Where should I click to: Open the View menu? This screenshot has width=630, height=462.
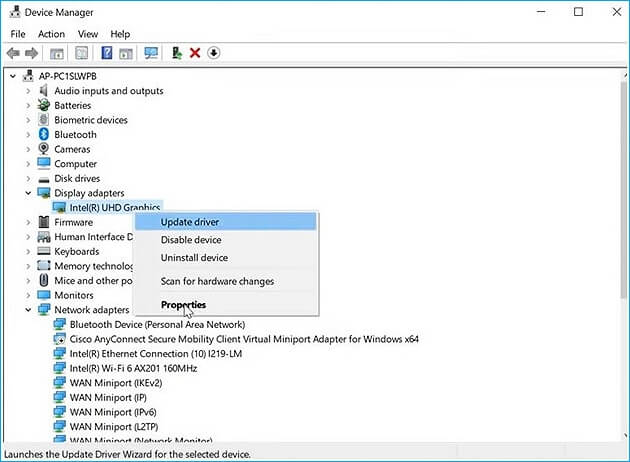(x=88, y=34)
